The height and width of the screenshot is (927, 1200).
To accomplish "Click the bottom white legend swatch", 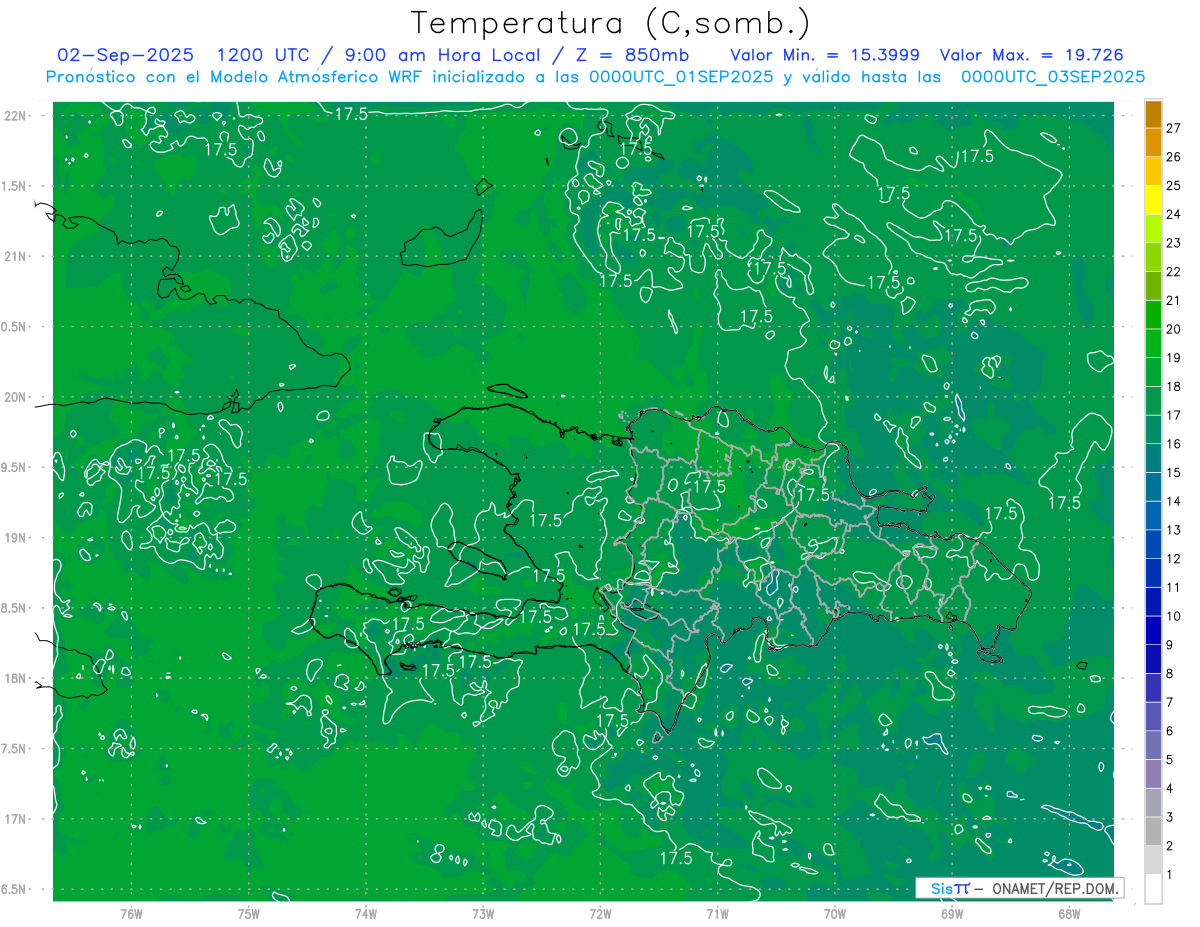I will point(1153,889).
